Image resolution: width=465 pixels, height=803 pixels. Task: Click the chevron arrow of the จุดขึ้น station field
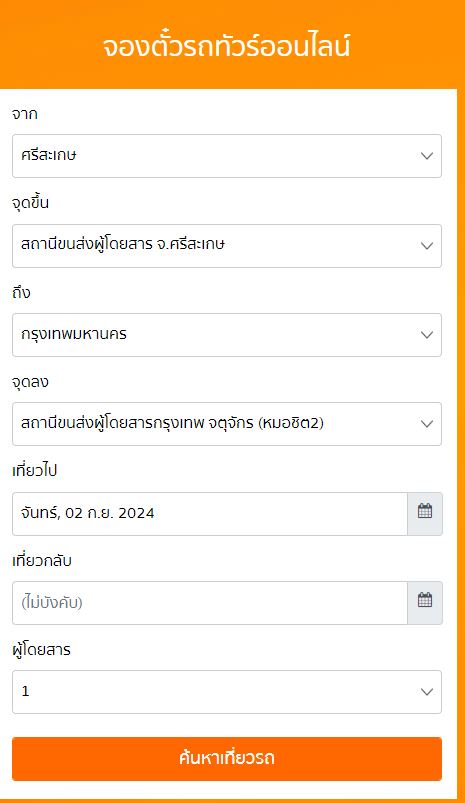[x=427, y=246]
